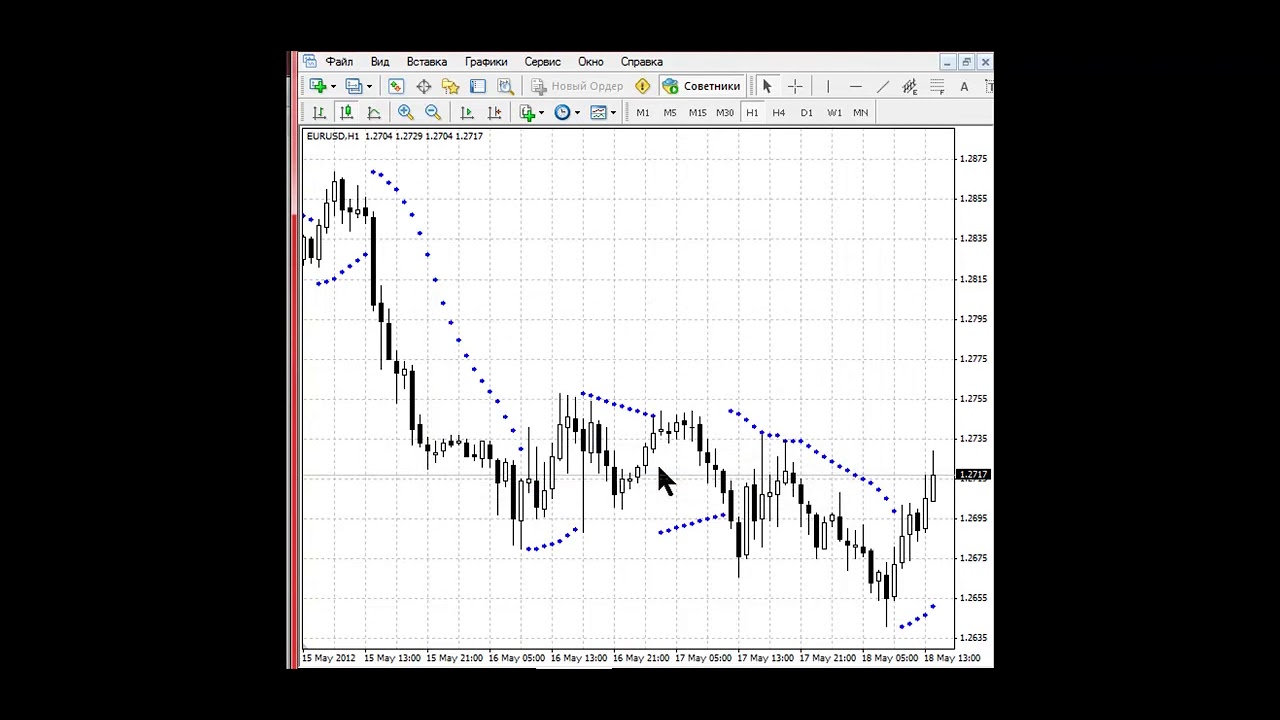Zoom in on the chart
Screen dimensions: 1280x720
[x=405, y=113]
